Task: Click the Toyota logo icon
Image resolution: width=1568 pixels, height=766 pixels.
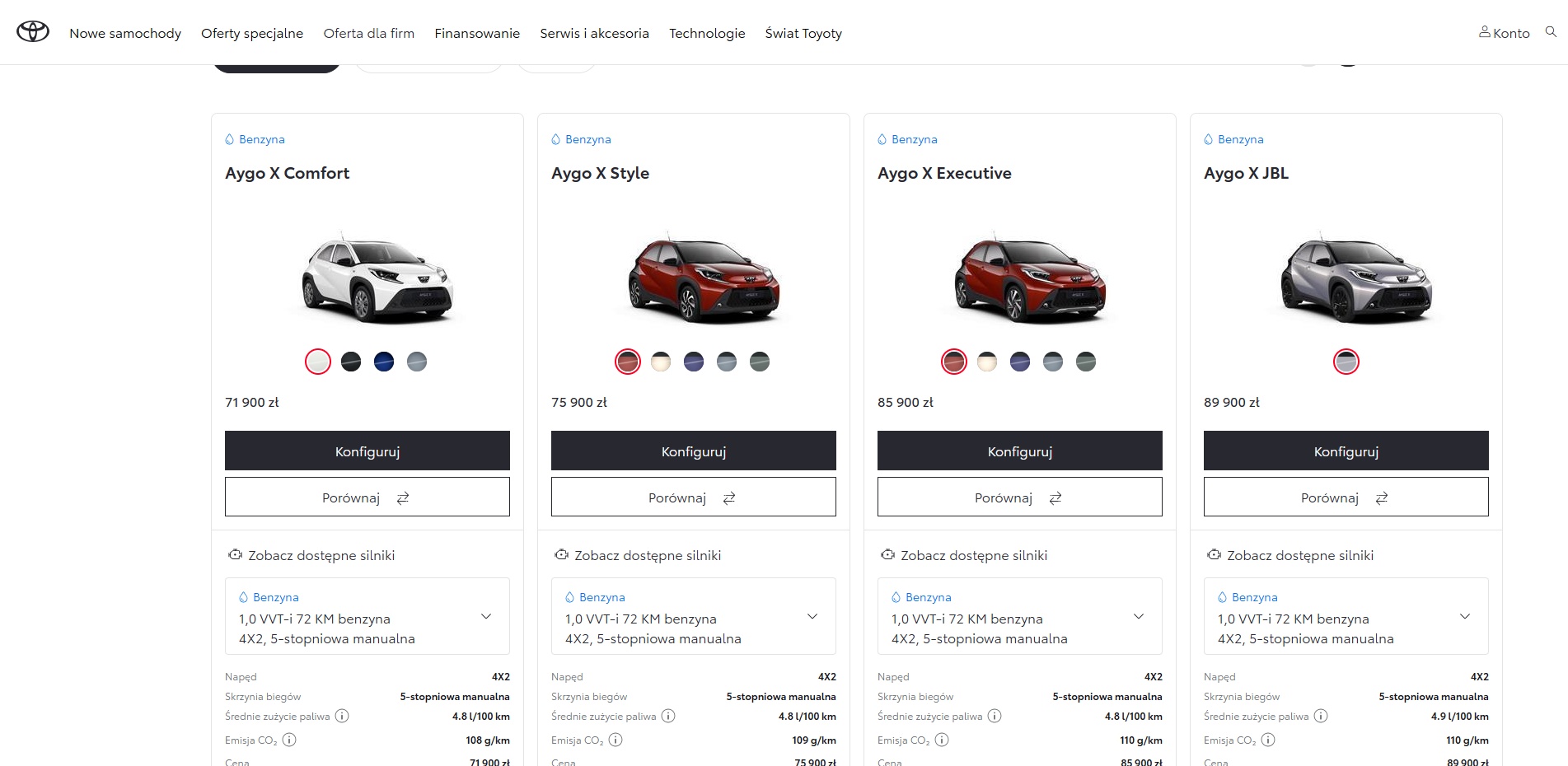Action: coord(33,32)
